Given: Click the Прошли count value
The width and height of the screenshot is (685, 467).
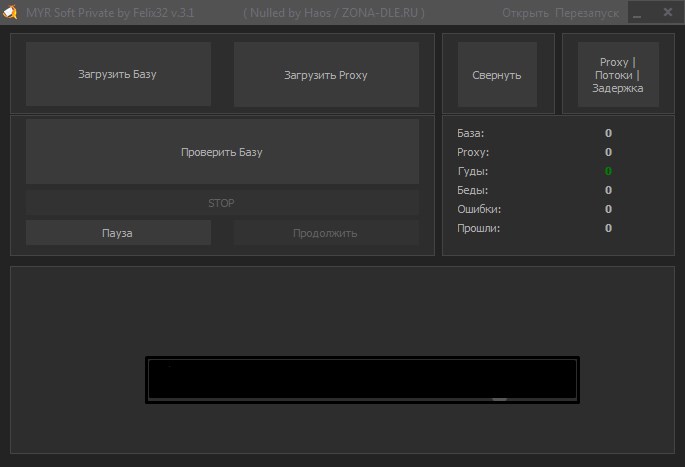Looking at the screenshot, I should 608,228.
